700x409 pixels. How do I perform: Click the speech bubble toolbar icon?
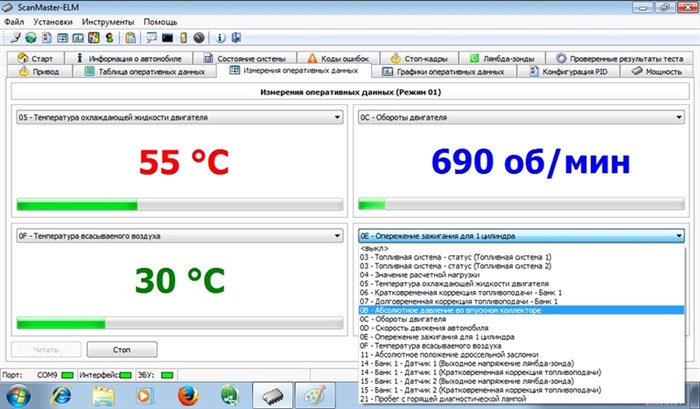(151, 38)
